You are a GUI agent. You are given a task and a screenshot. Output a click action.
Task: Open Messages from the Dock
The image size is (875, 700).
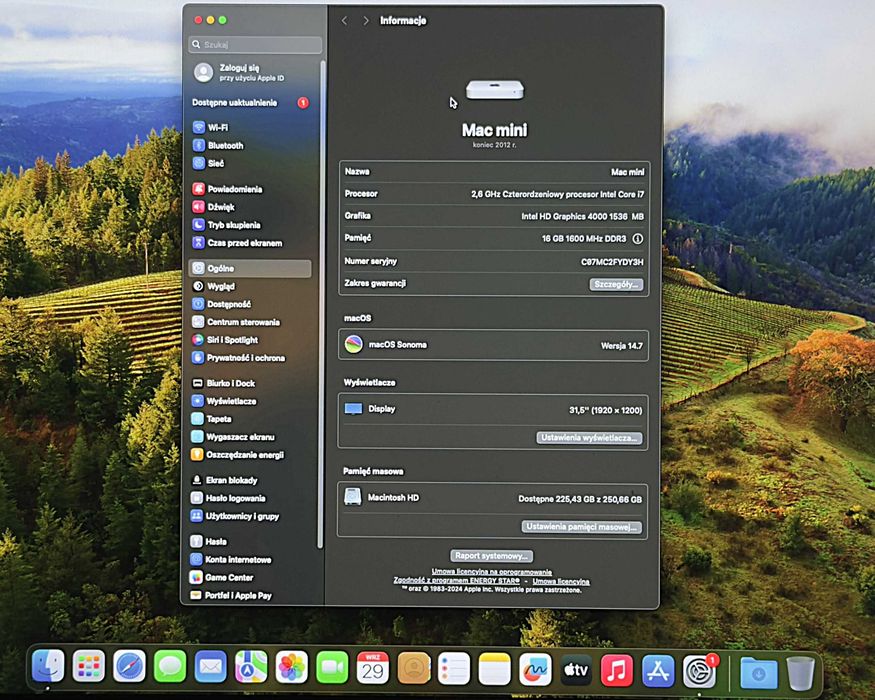[x=170, y=666]
